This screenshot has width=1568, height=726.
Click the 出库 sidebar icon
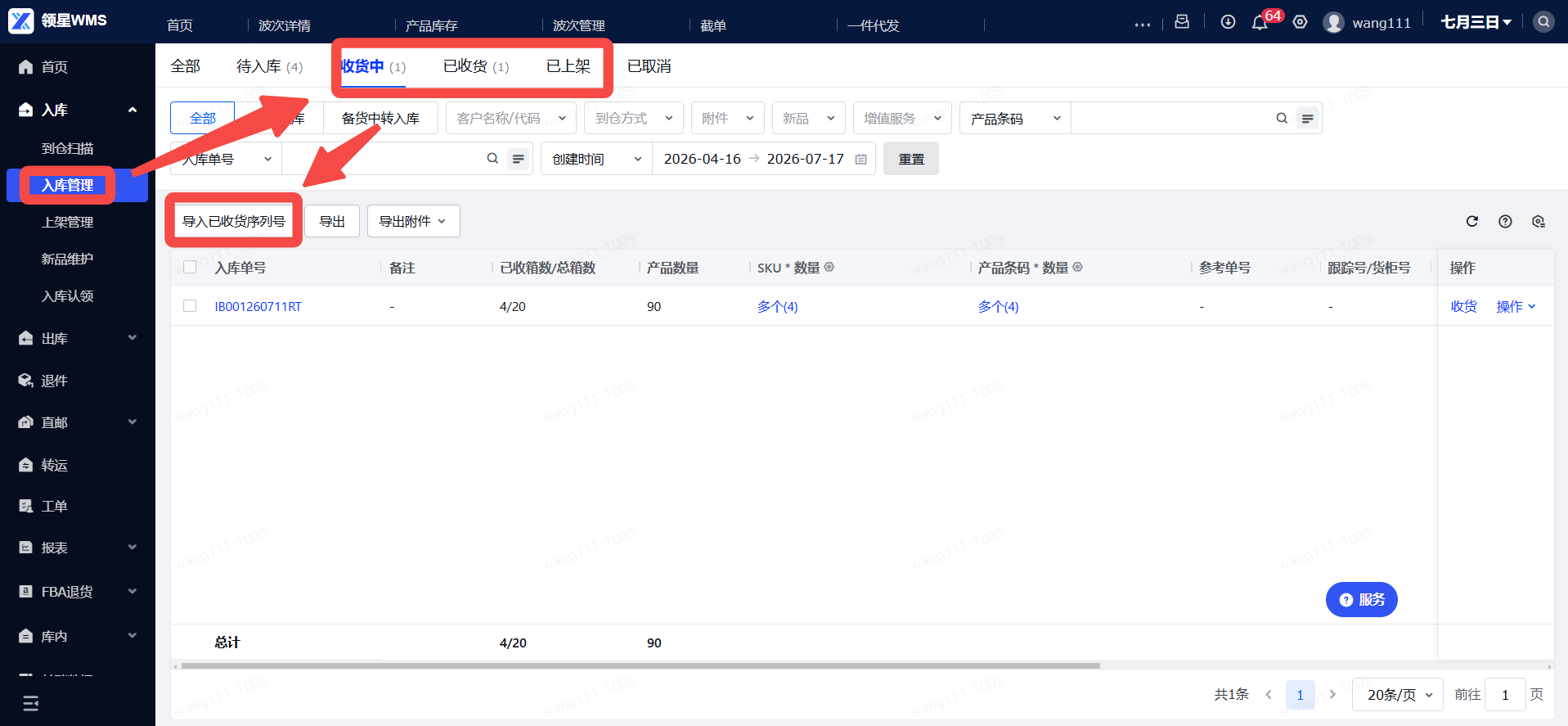pos(26,338)
